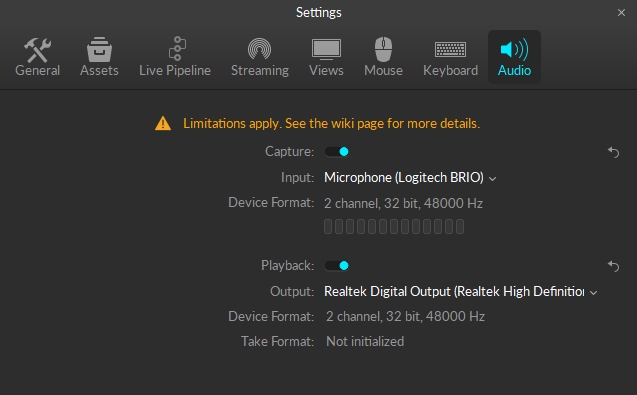This screenshot has width=637, height=395.
Task: Select the Streaming broadcast icon
Action: (260, 49)
